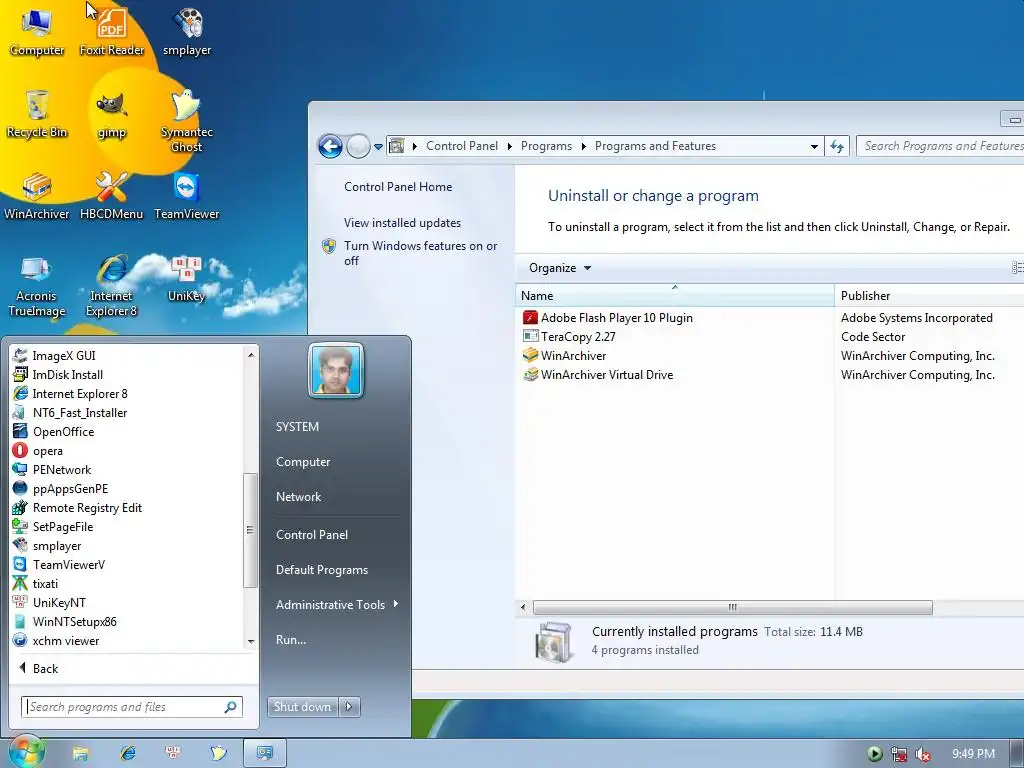Click the Start orb on the taskbar
The image size is (1024, 768).
click(26, 753)
